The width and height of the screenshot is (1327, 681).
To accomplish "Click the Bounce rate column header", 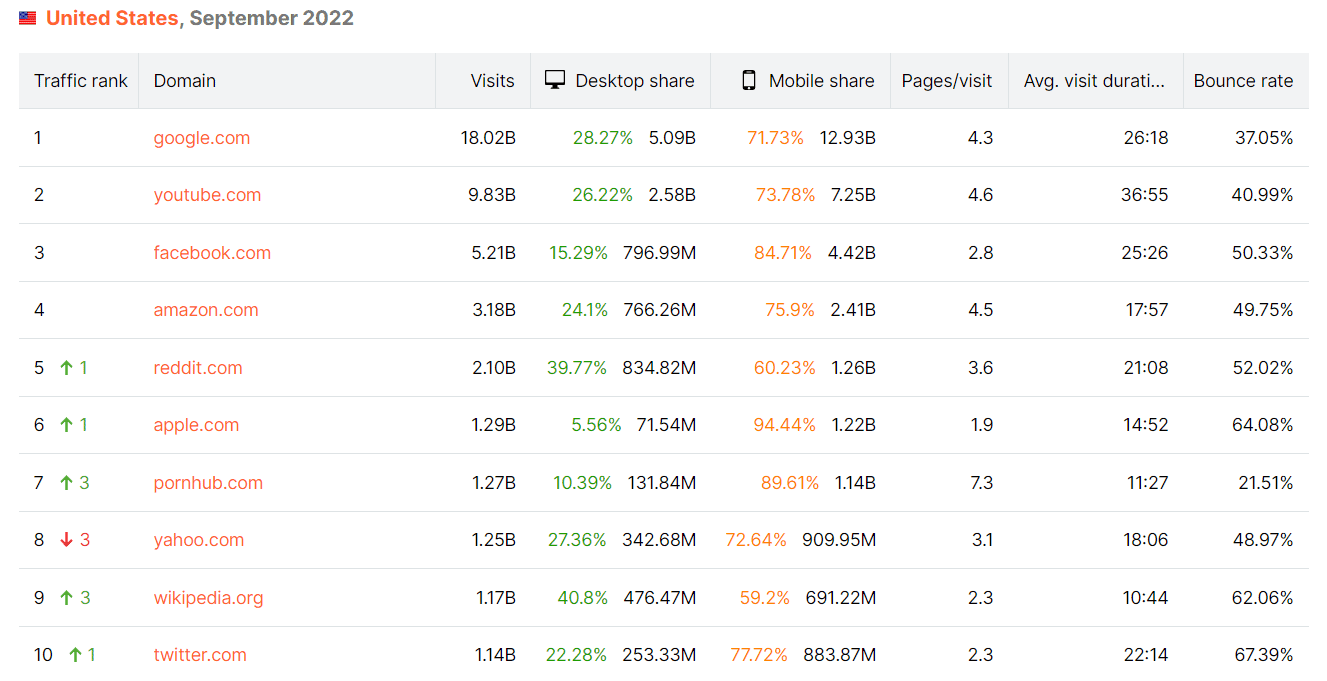I will [x=1243, y=81].
